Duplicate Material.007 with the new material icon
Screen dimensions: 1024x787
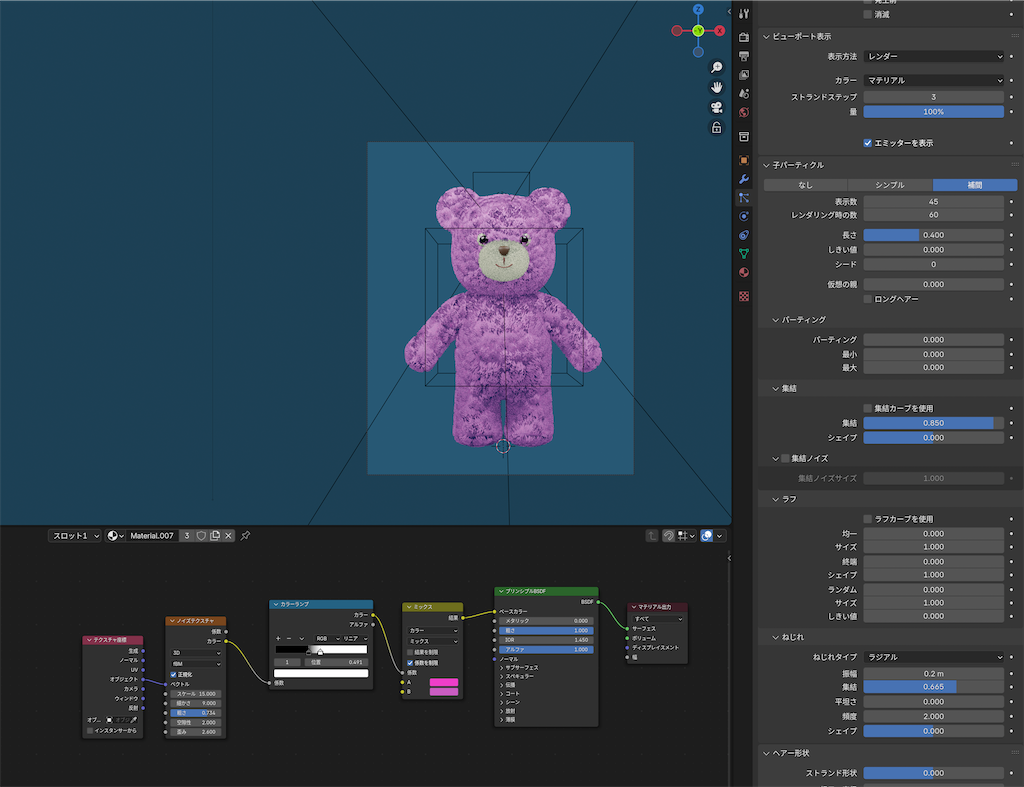(x=215, y=536)
